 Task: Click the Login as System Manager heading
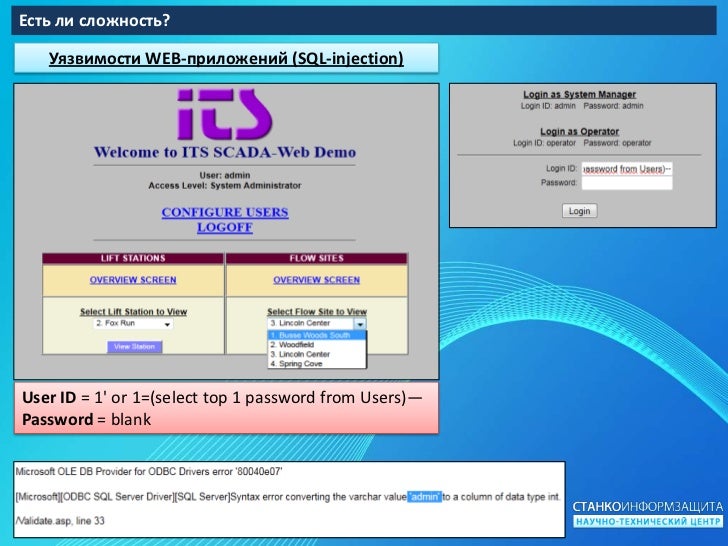click(x=579, y=94)
